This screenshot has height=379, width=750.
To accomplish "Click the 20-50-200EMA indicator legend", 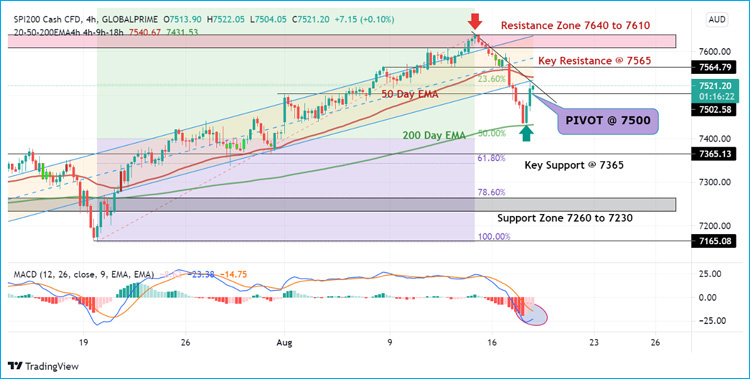I will 69,32.
